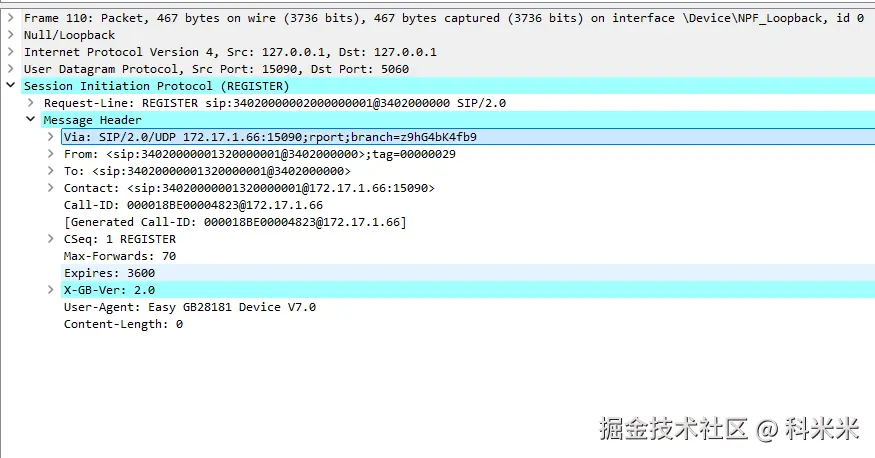The image size is (875, 458).
Task: Expand Internet Protocol Version 4 section
Action: tap(10, 52)
